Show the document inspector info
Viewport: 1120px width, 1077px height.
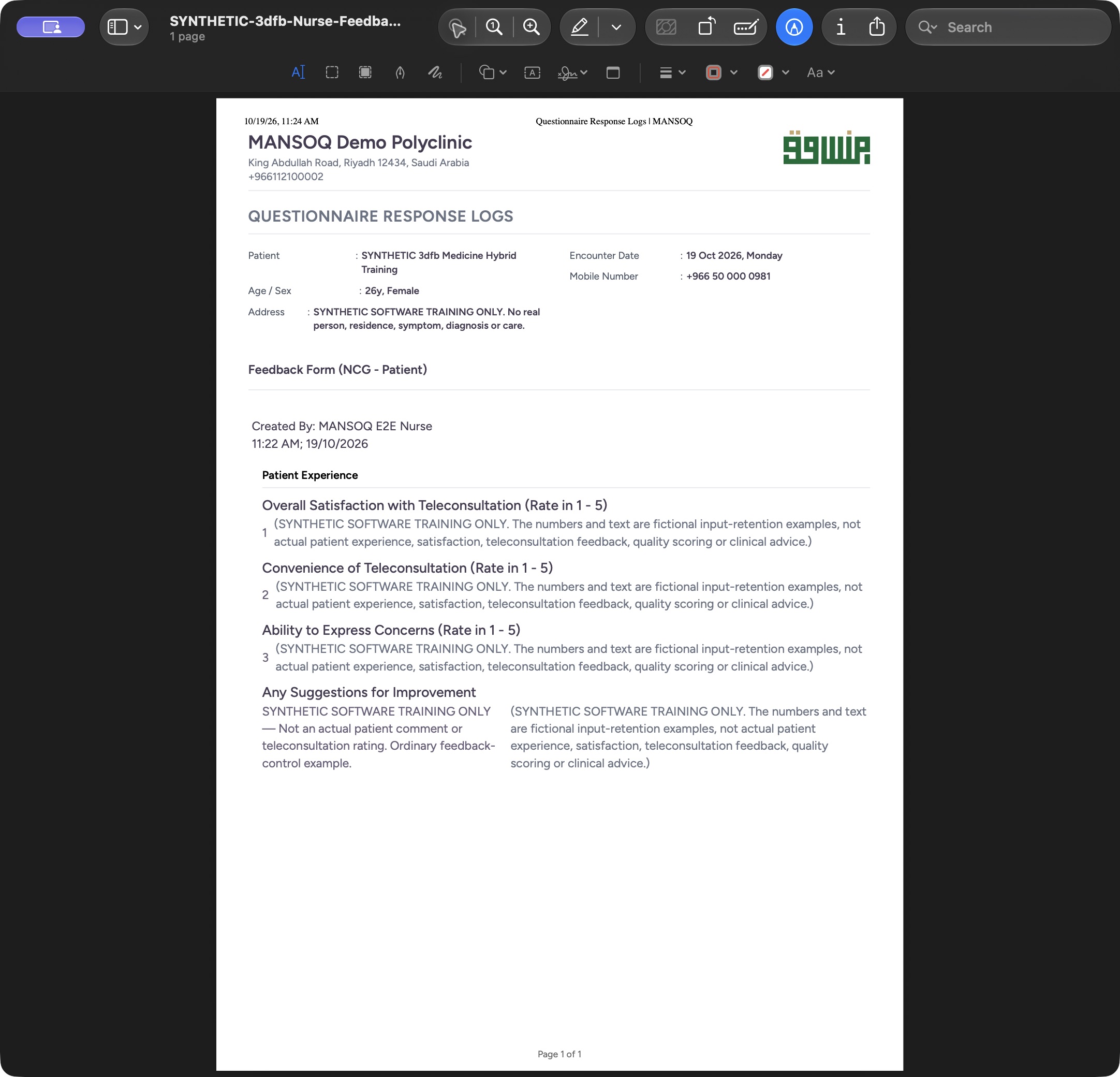(841, 27)
